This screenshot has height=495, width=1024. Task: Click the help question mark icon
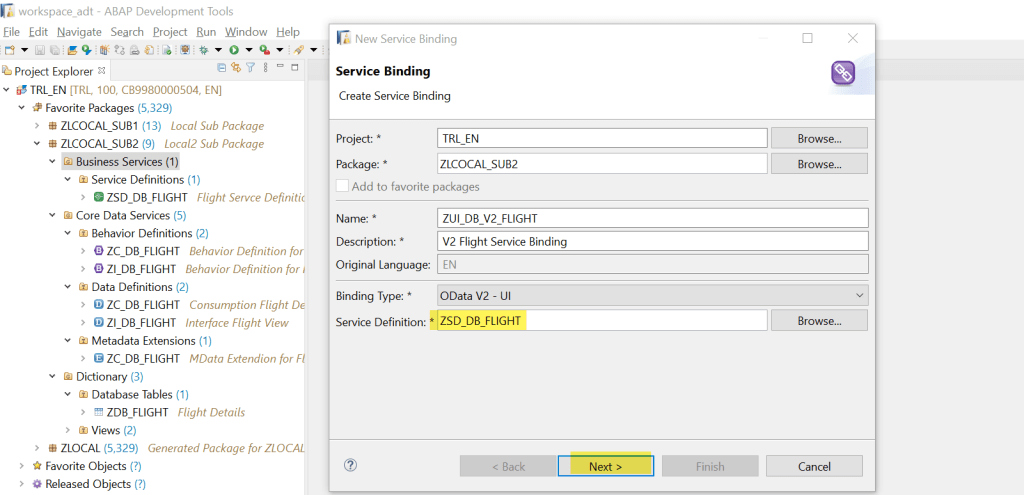tap(350, 465)
